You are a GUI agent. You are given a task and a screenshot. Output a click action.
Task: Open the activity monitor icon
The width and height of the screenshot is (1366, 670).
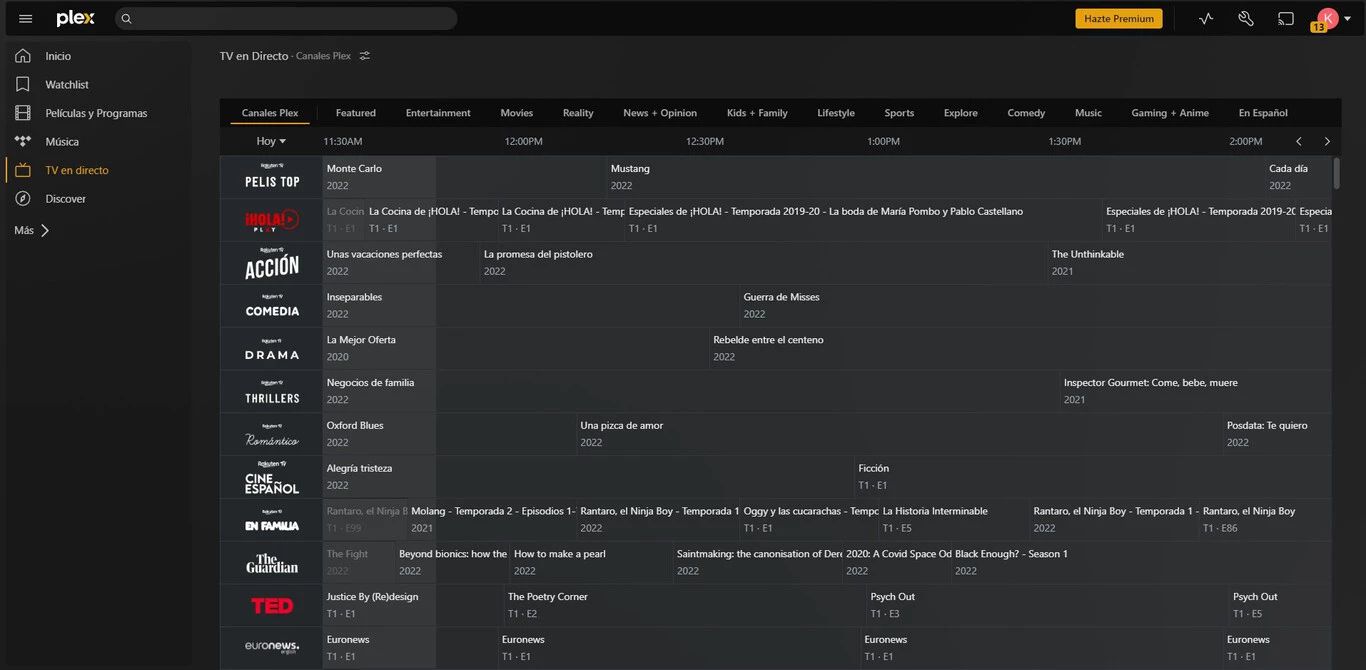click(1206, 19)
